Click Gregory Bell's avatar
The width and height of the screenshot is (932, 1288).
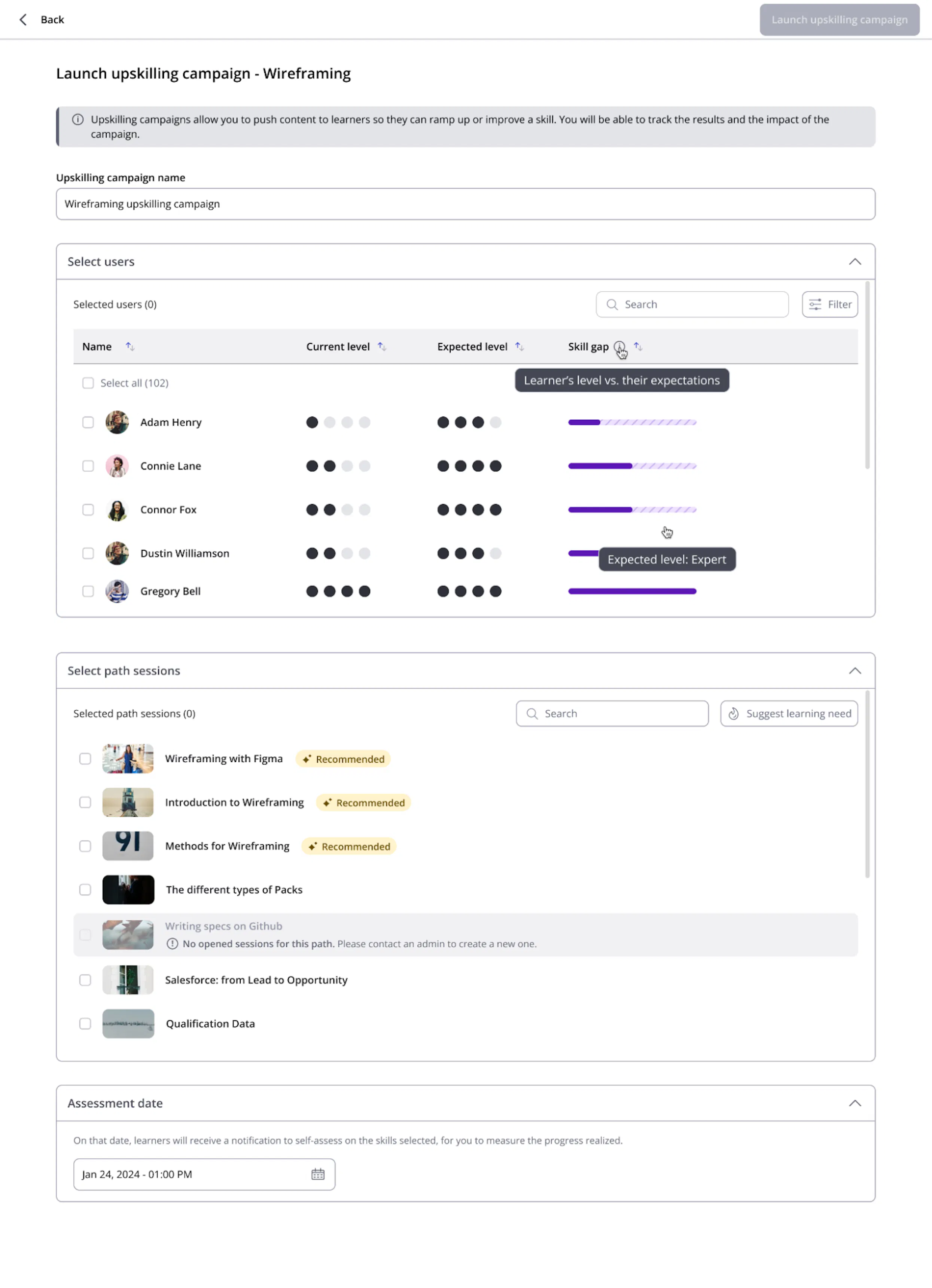(117, 591)
